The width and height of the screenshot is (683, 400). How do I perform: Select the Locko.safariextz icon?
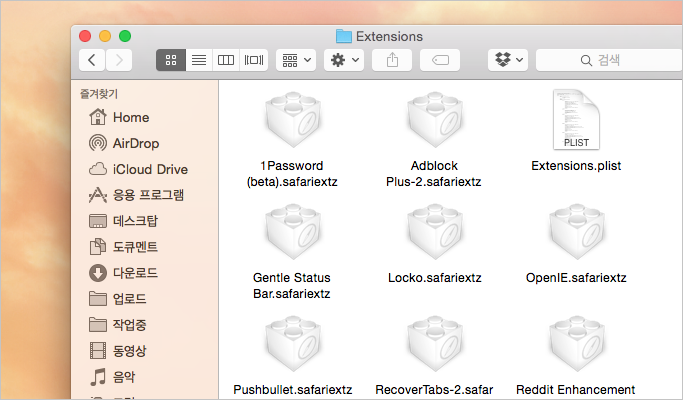click(434, 232)
